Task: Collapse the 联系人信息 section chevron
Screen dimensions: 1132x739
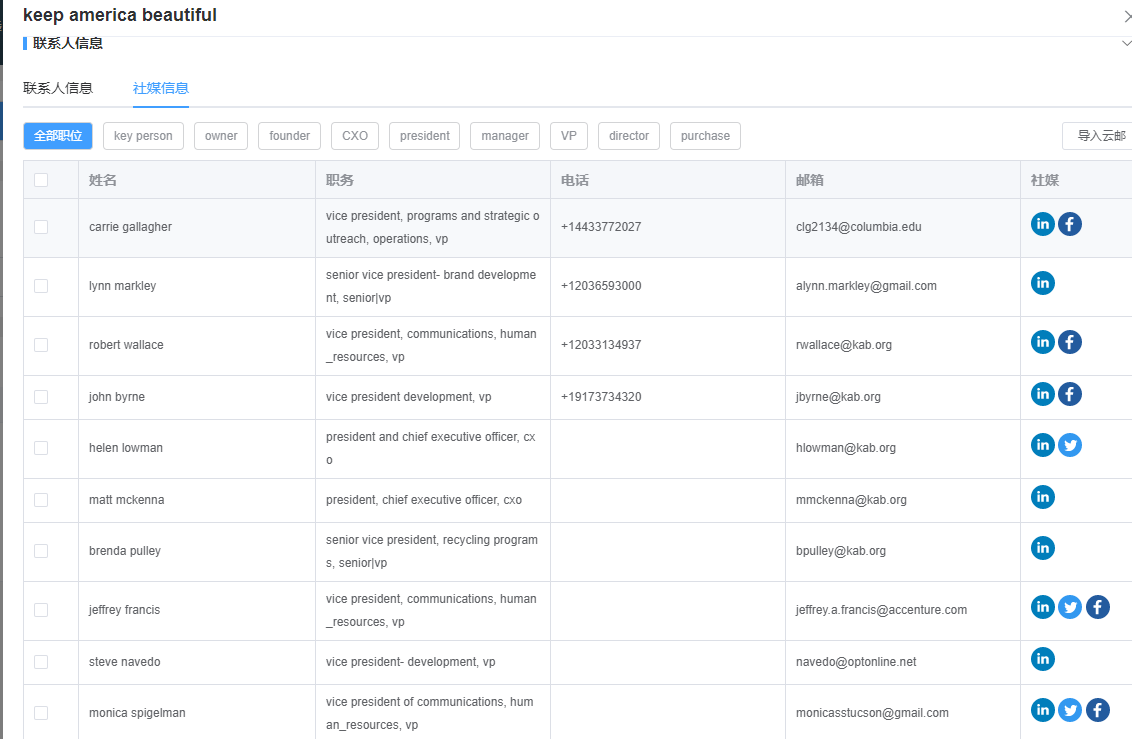Action: pos(1126,43)
